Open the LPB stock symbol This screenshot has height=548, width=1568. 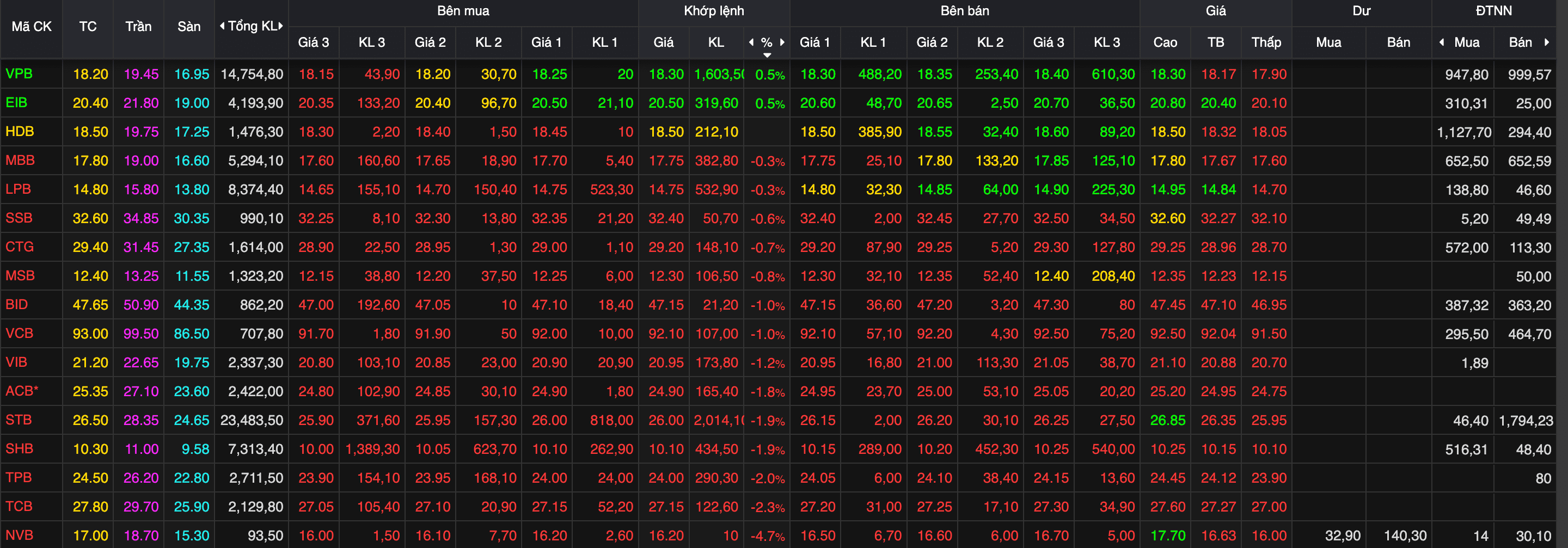pyautogui.click(x=19, y=188)
